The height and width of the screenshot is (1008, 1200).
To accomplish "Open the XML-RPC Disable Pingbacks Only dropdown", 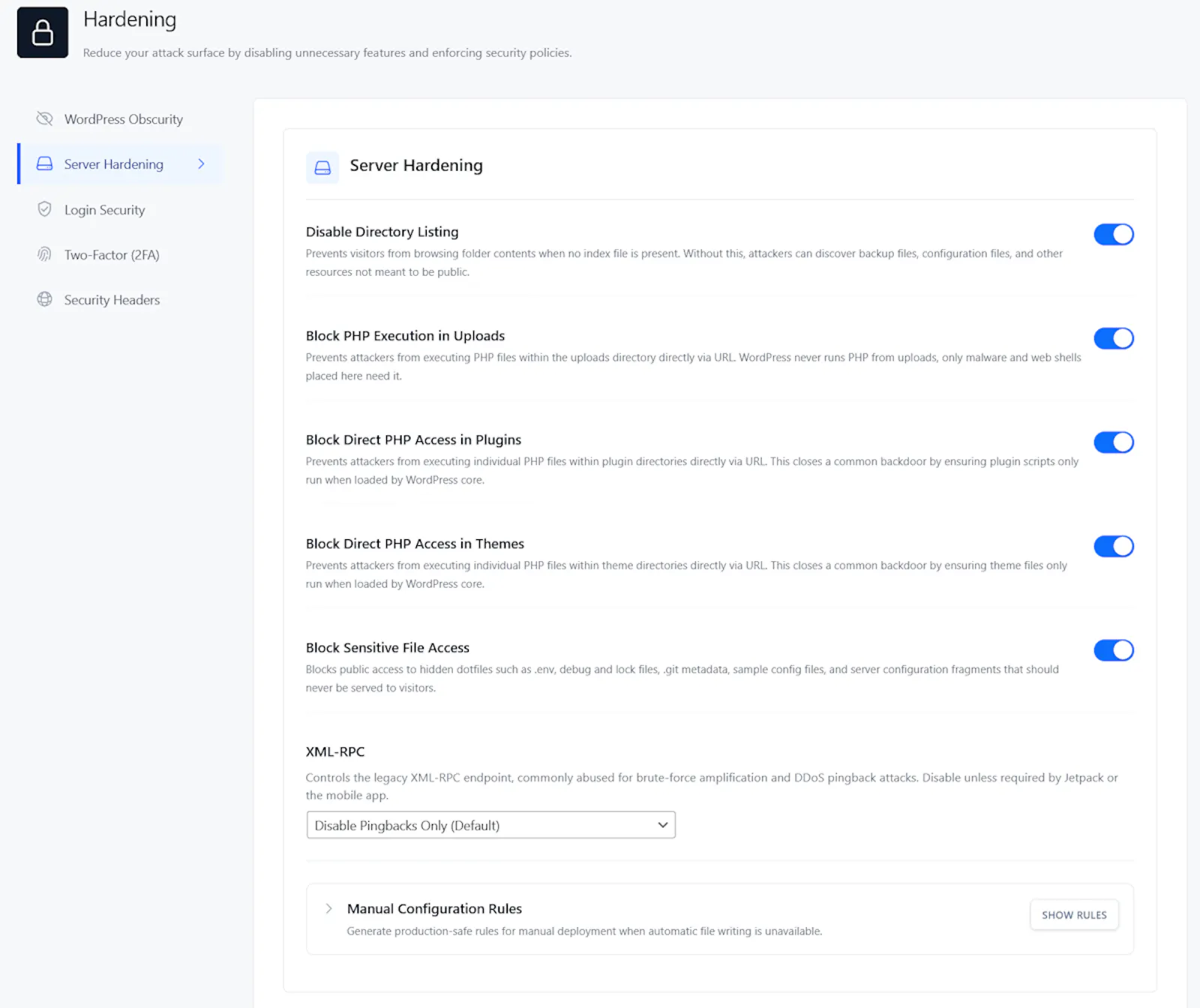I will (491, 825).
